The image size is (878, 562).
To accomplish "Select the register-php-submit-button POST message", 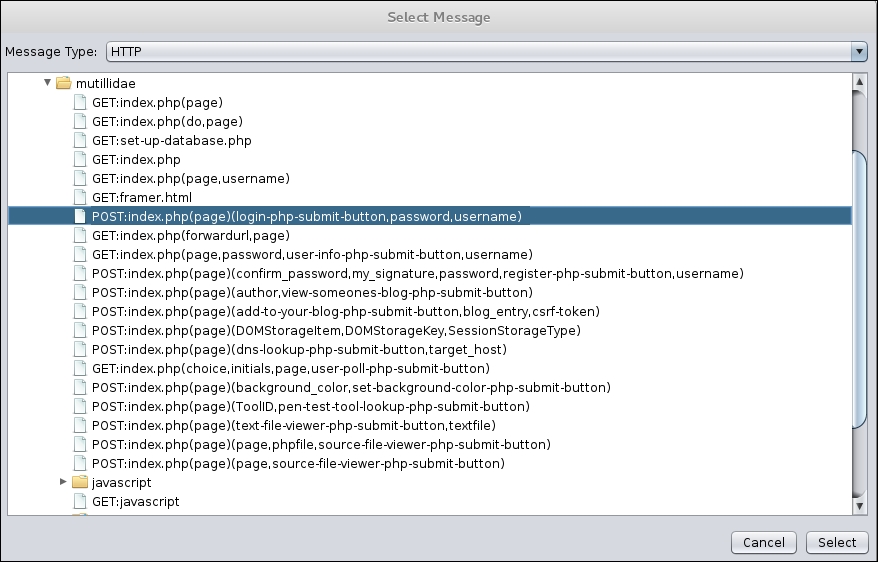I will click(x=418, y=274).
